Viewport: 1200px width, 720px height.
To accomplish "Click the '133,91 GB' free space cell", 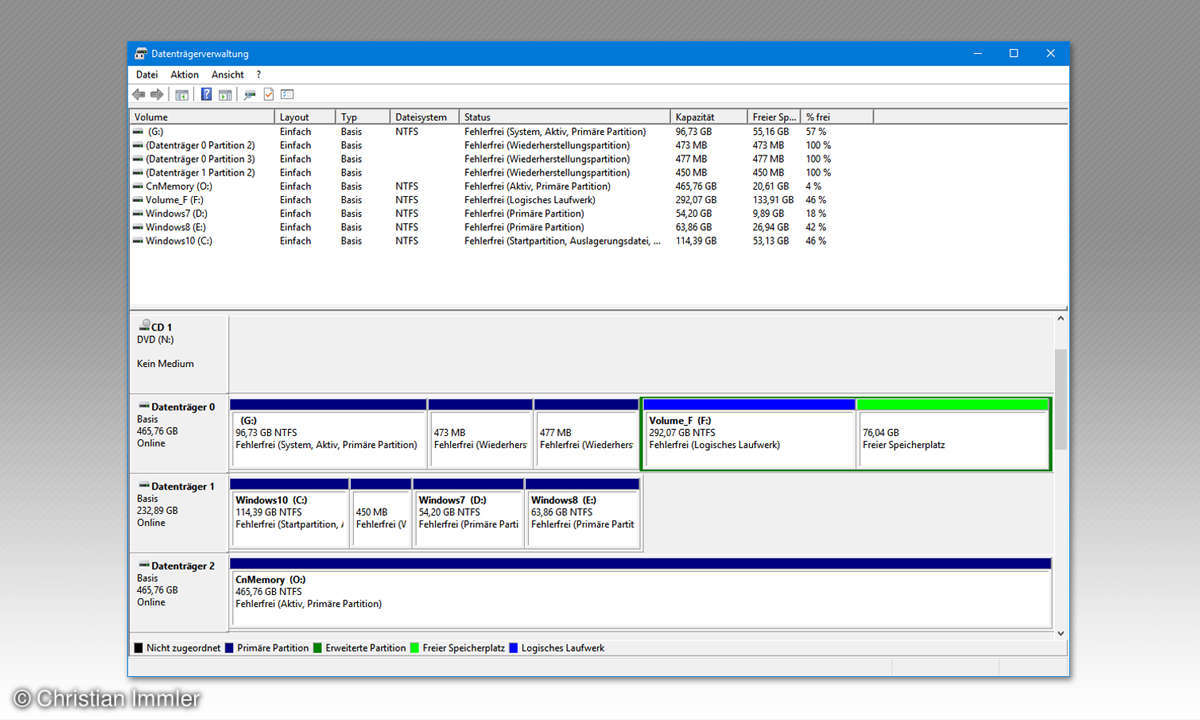I will [x=774, y=200].
